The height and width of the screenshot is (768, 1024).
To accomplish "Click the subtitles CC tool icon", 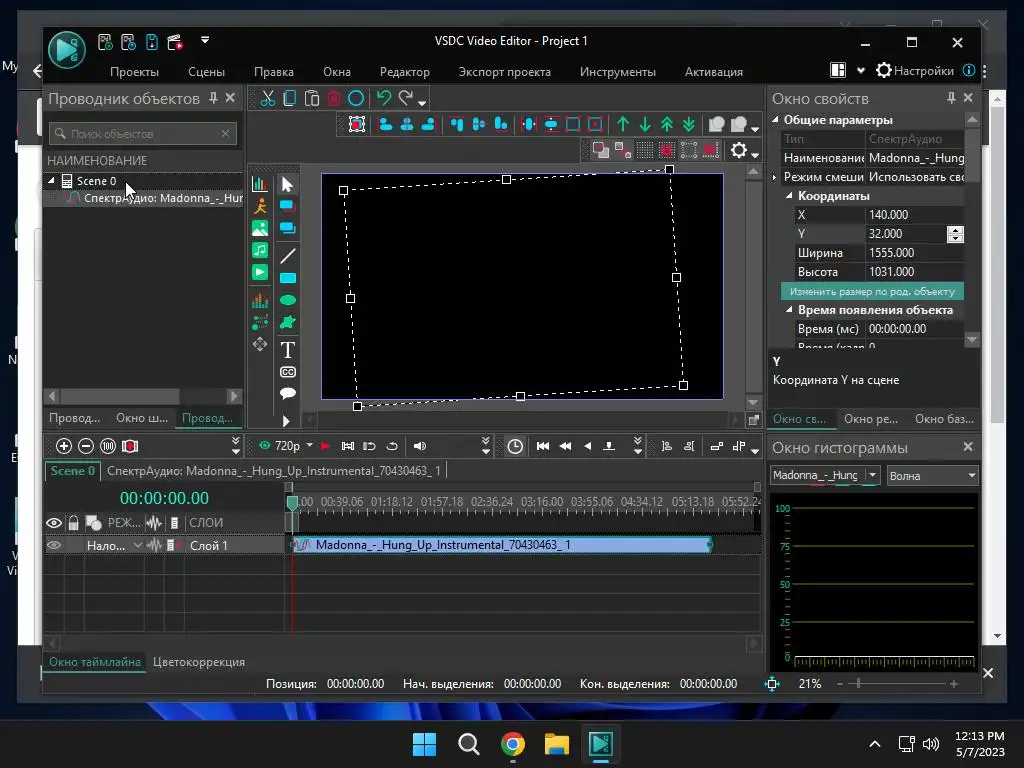I will coord(287,372).
